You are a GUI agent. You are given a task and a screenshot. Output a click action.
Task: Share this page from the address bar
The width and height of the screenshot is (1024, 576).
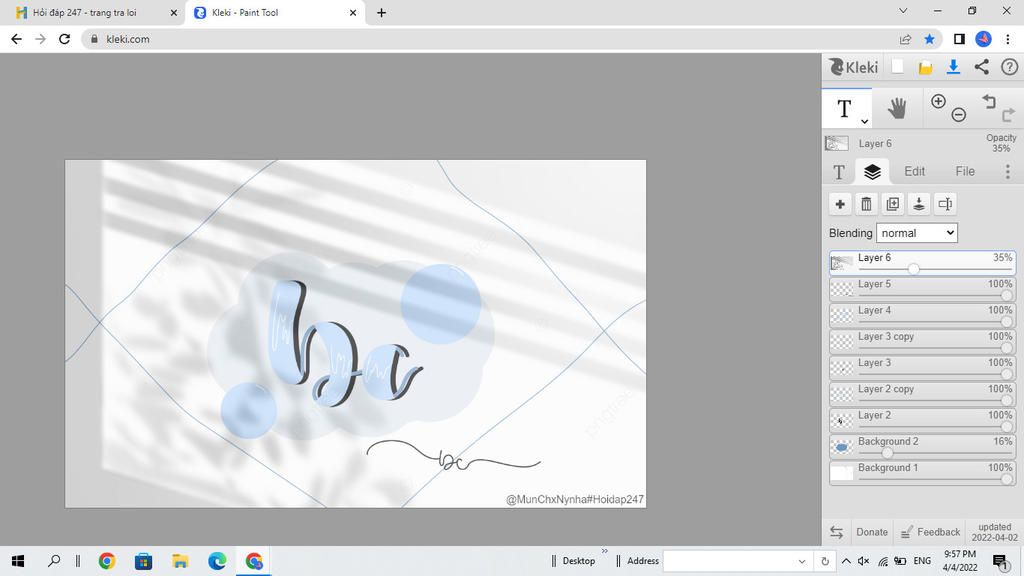coord(905,39)
